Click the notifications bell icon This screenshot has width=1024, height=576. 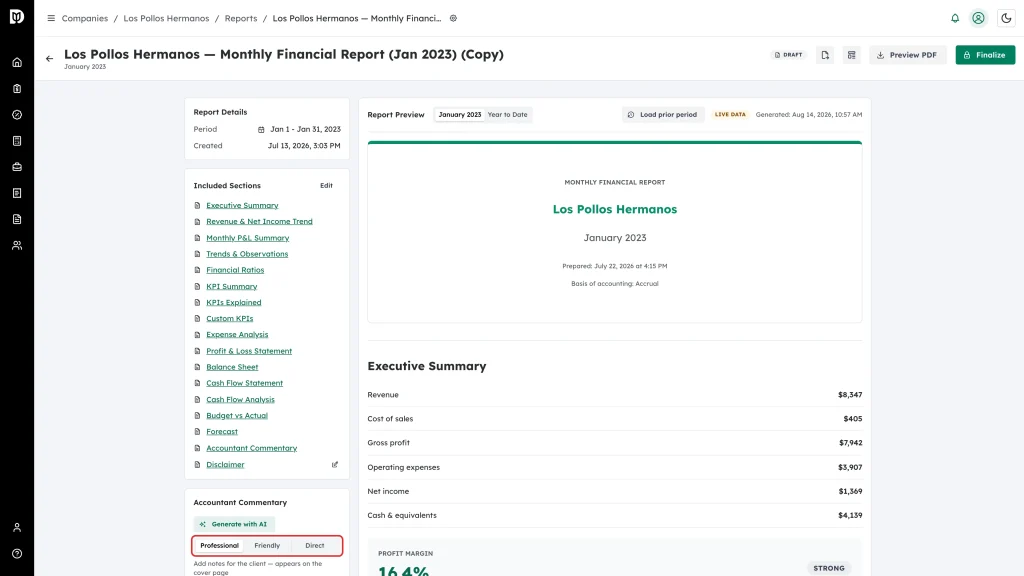pos(955,18)
